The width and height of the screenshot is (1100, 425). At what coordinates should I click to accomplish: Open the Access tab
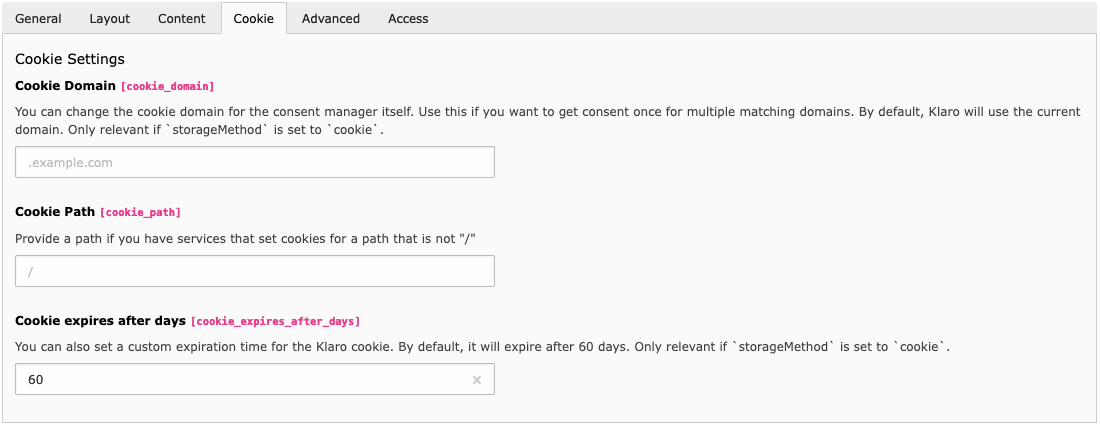pos(408,18)
